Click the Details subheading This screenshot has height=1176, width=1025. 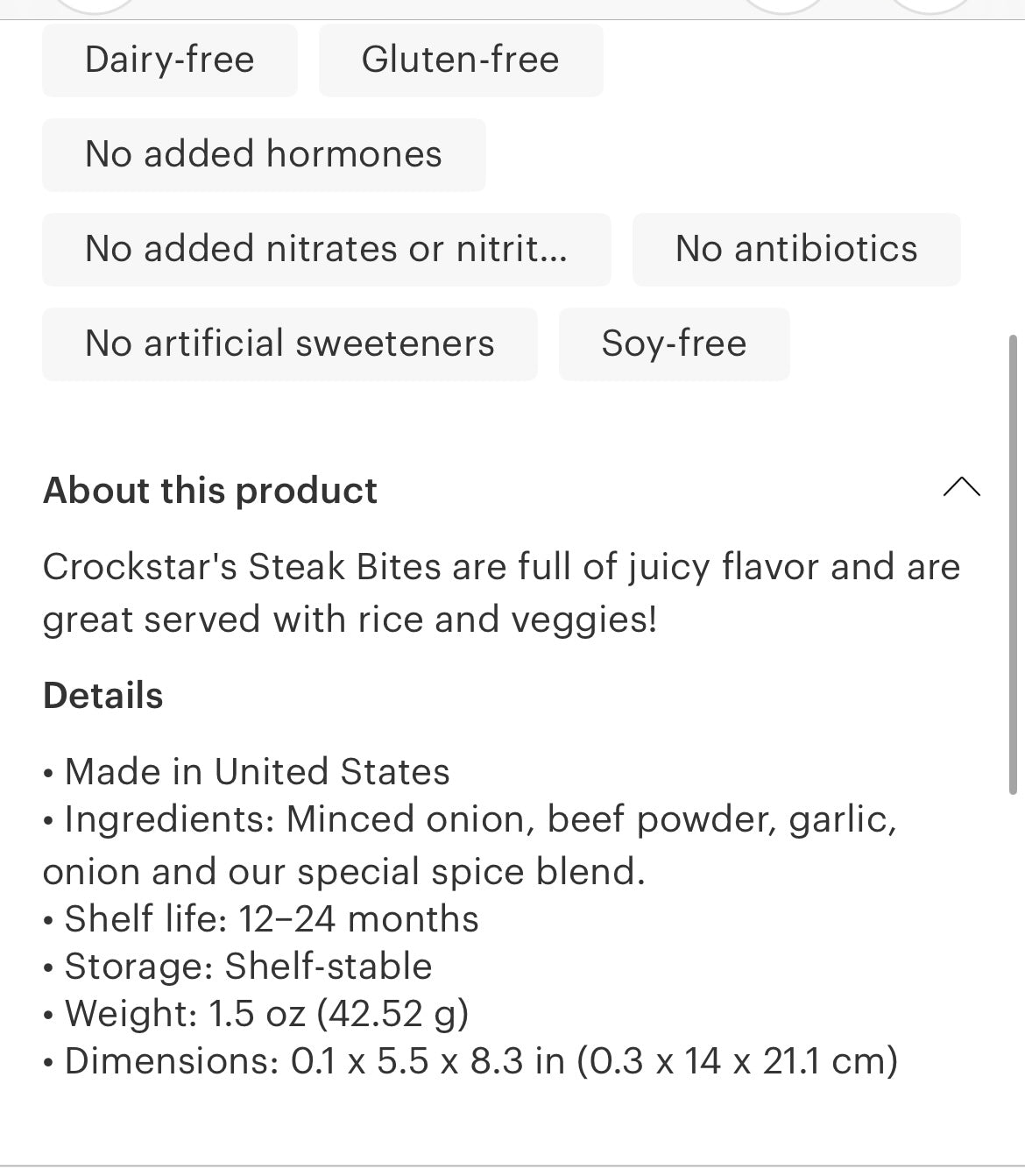[103, 696]
